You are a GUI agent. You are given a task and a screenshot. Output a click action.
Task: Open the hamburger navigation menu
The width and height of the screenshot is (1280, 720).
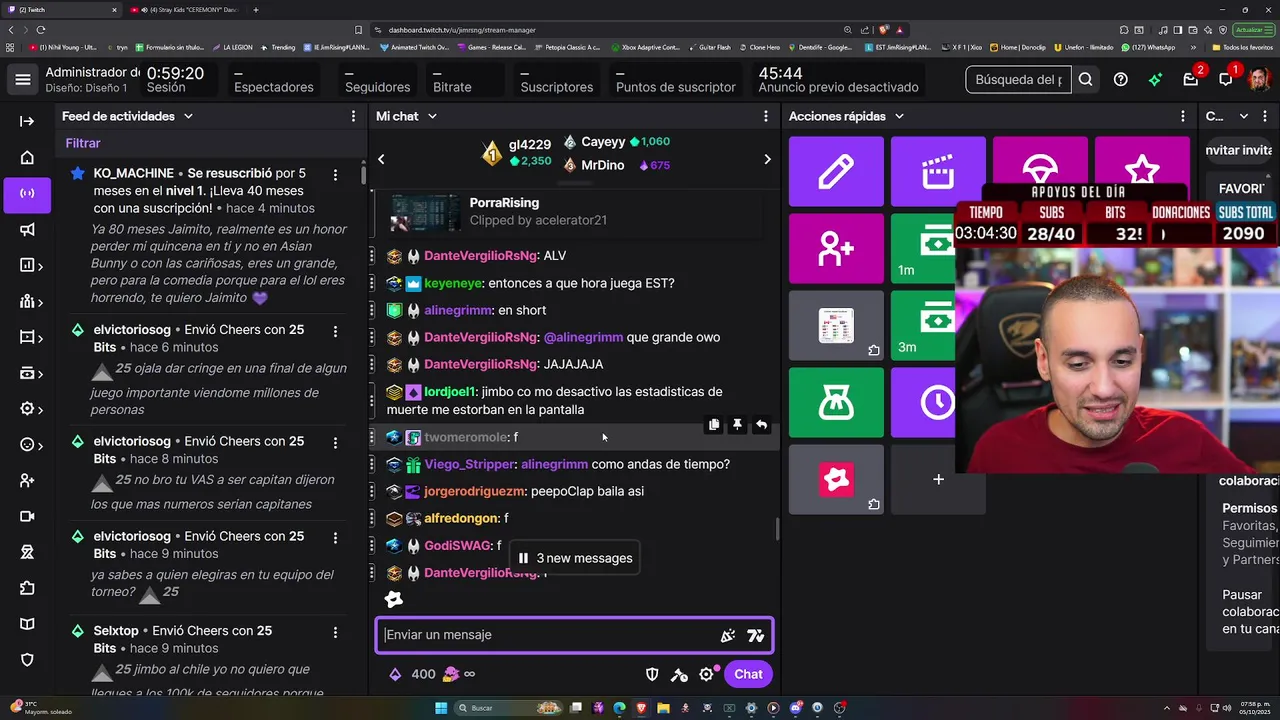pyautogui.click(x=23, y=79)
